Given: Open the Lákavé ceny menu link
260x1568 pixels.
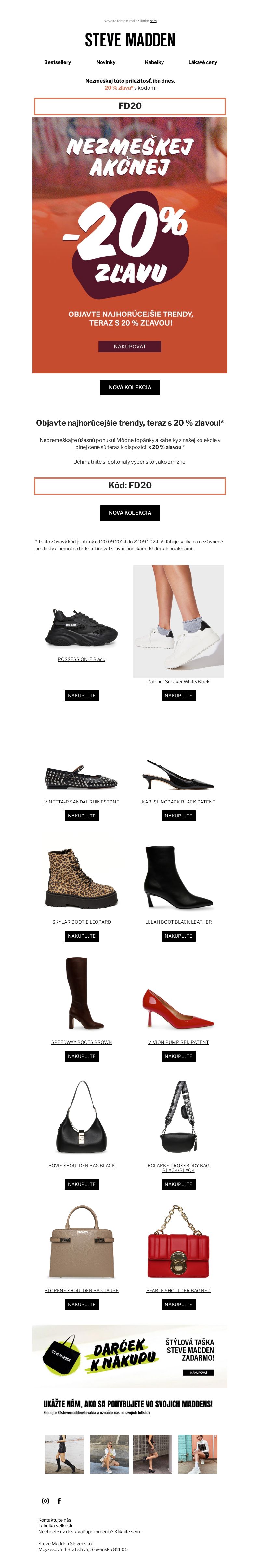Looking at the screenshot, I should 203,62.
